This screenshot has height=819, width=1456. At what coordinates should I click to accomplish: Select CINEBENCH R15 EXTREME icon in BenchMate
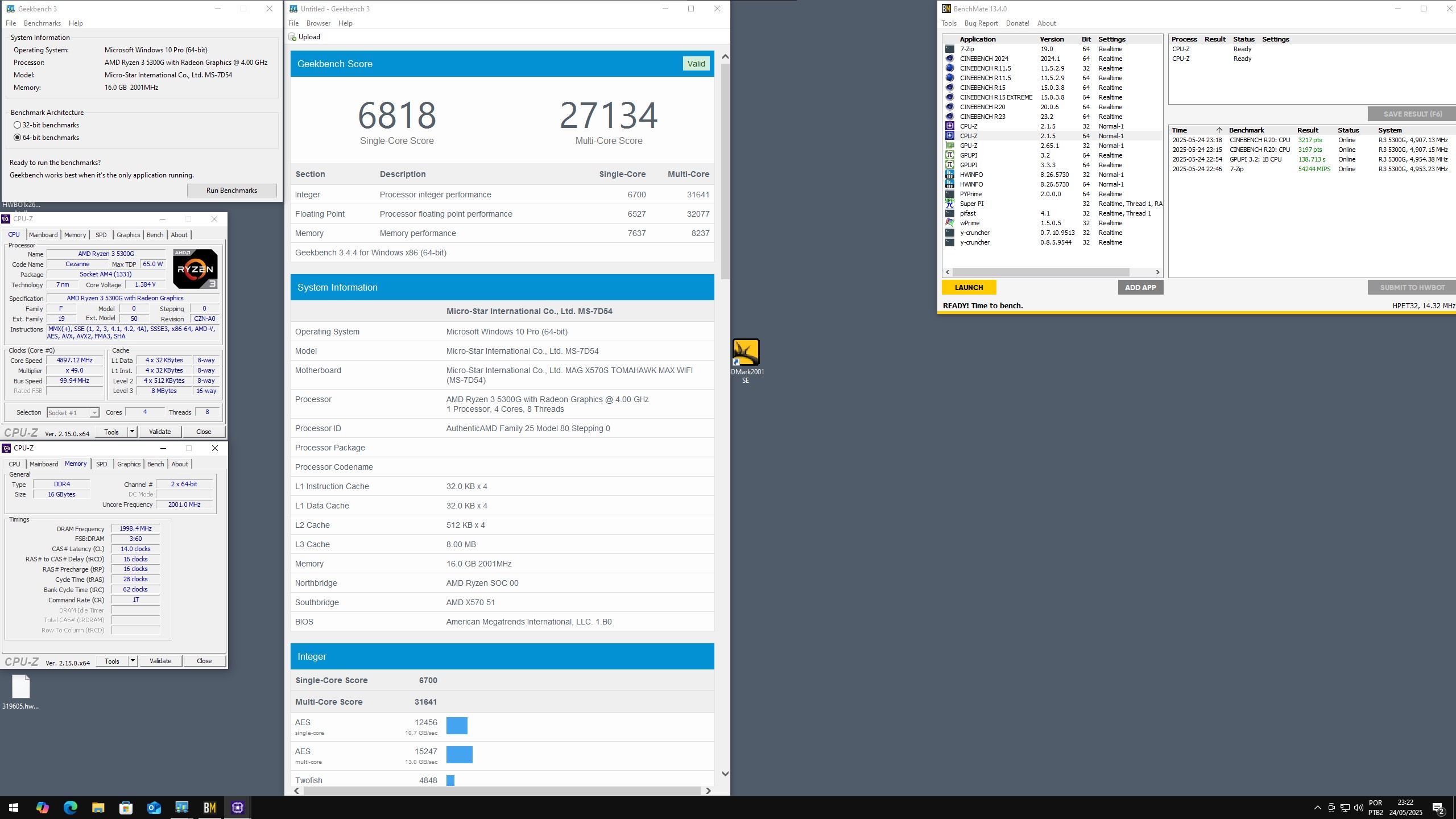tap(949, 97)
